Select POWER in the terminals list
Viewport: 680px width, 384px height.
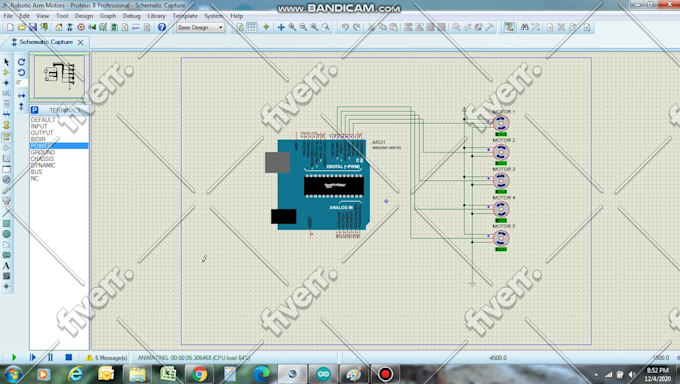coord(59,146)
